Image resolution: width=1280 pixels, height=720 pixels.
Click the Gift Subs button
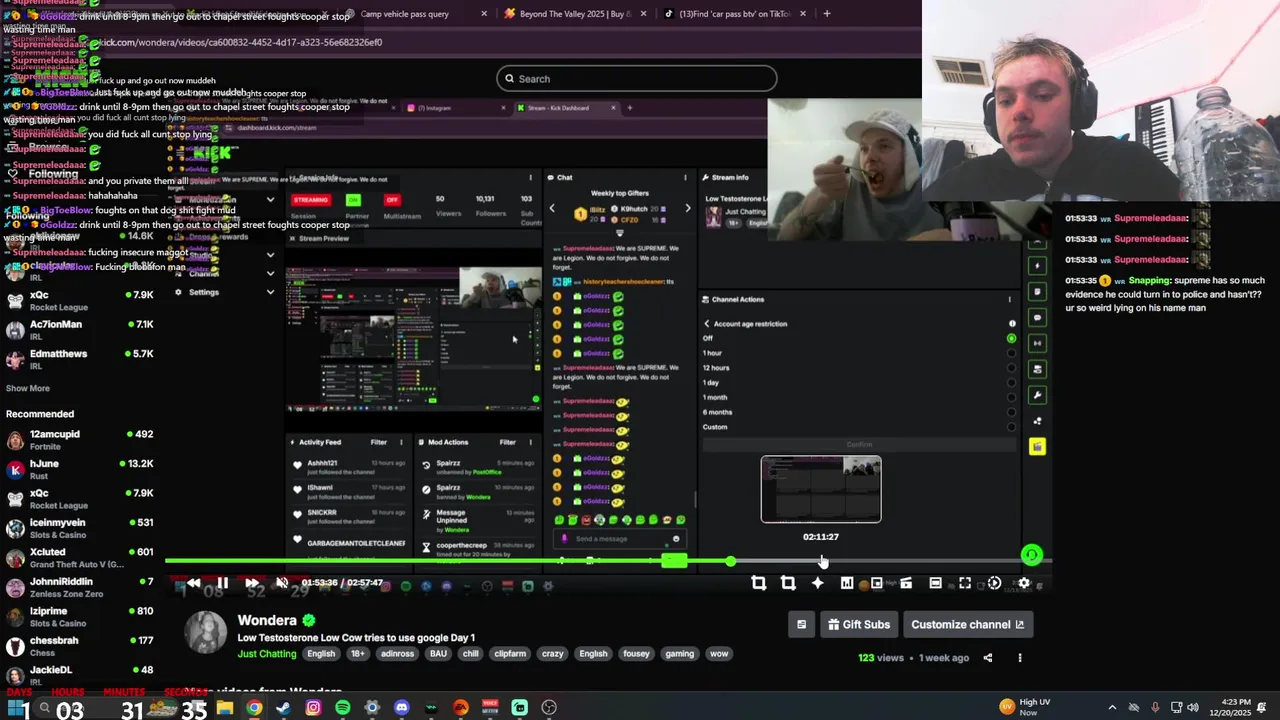tap(859, 624)
